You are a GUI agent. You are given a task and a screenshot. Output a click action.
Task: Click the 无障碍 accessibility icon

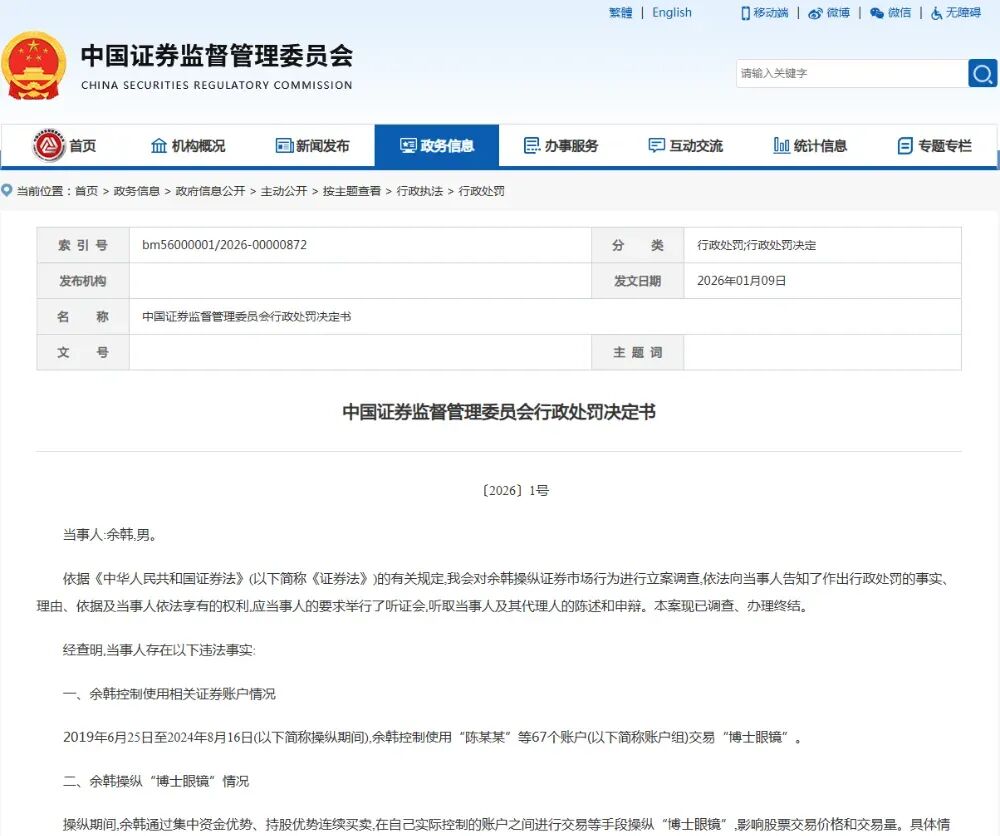(x=937, y=13)
